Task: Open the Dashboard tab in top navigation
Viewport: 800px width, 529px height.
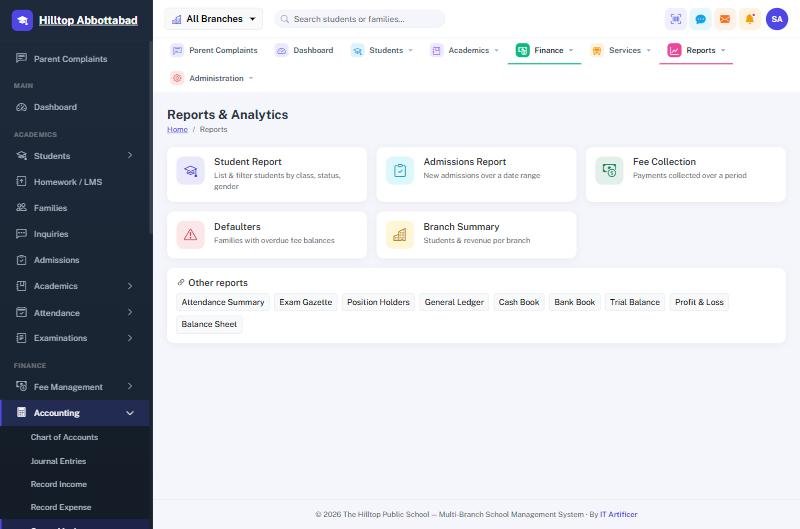Action: (304, 50)
